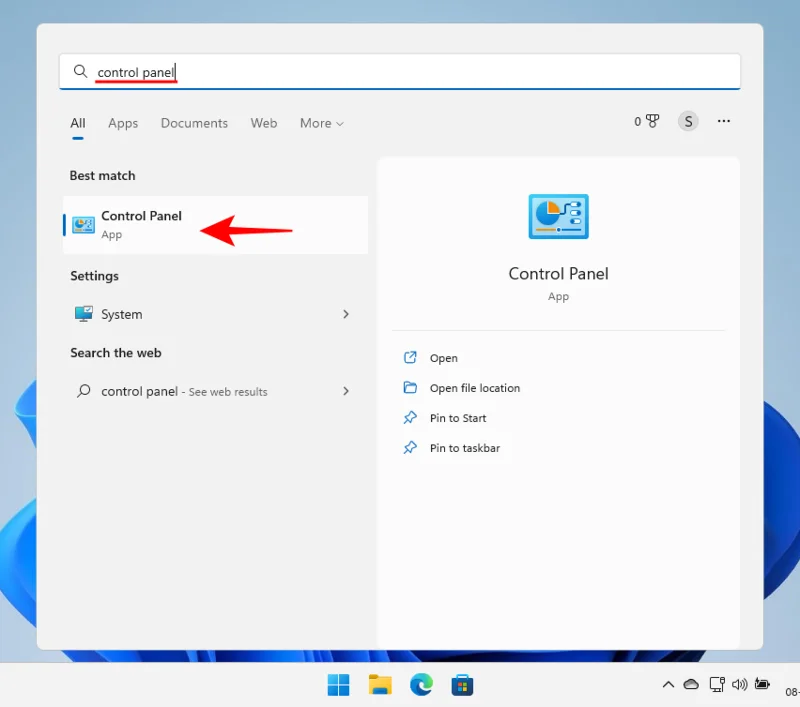
Task: Open File Explorer from the taskbar
Action: [x=380, y=685]
